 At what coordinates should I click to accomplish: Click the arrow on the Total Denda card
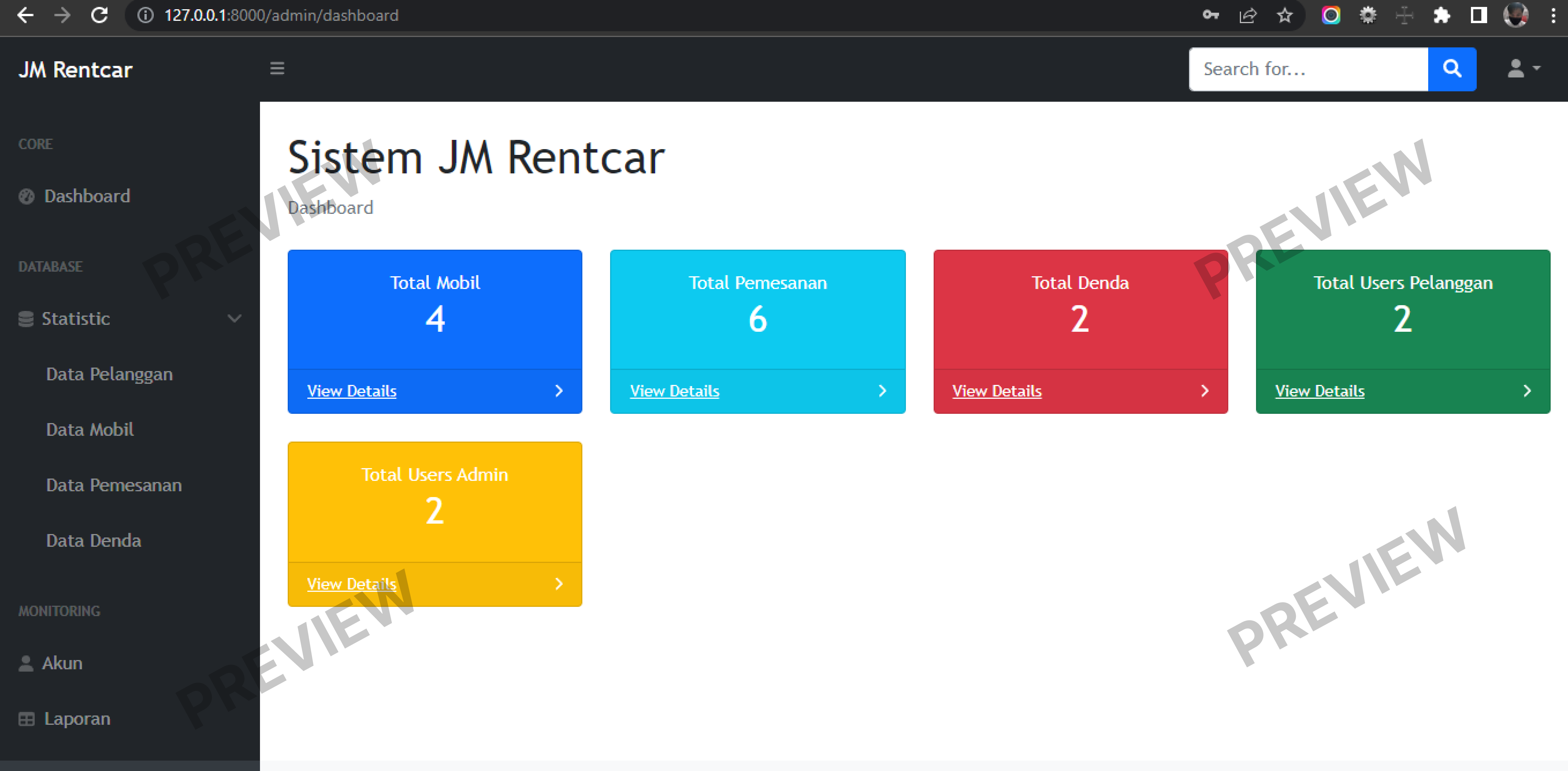tap(1205, 391)
